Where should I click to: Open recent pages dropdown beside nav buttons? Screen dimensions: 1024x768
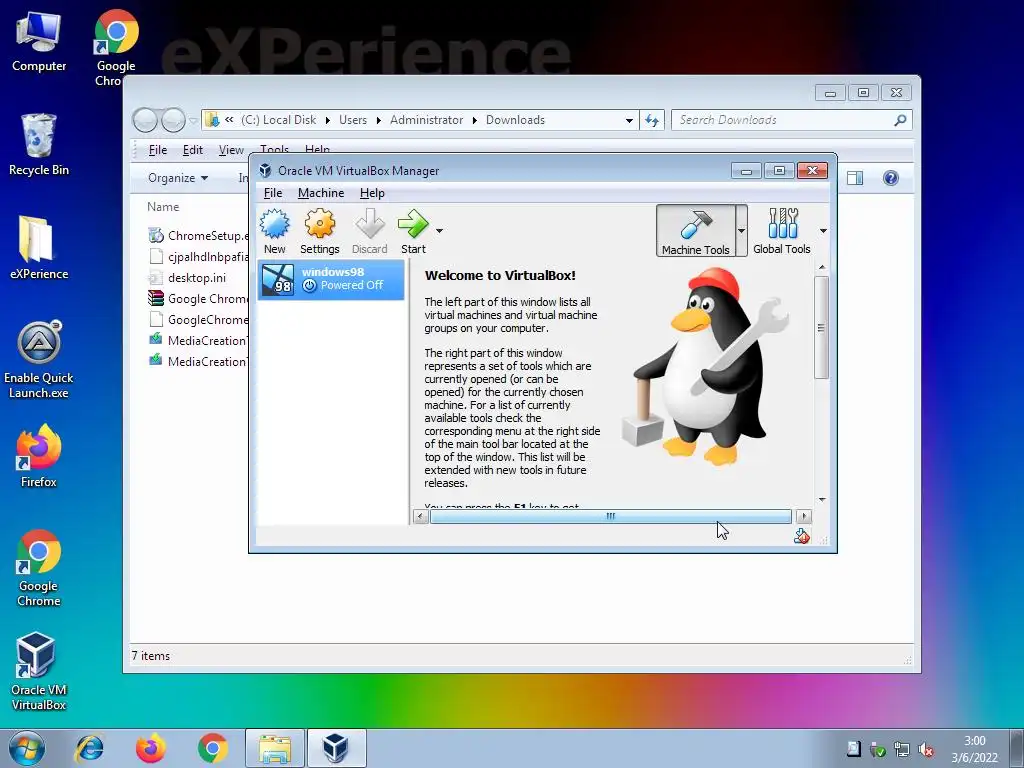click(193, 120)
